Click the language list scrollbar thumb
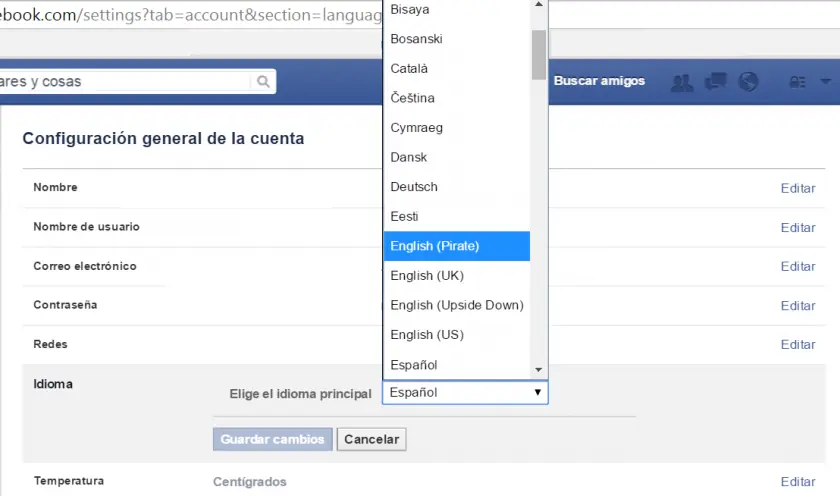Screen dimensions: 840x496 click(x=539, y=55)
